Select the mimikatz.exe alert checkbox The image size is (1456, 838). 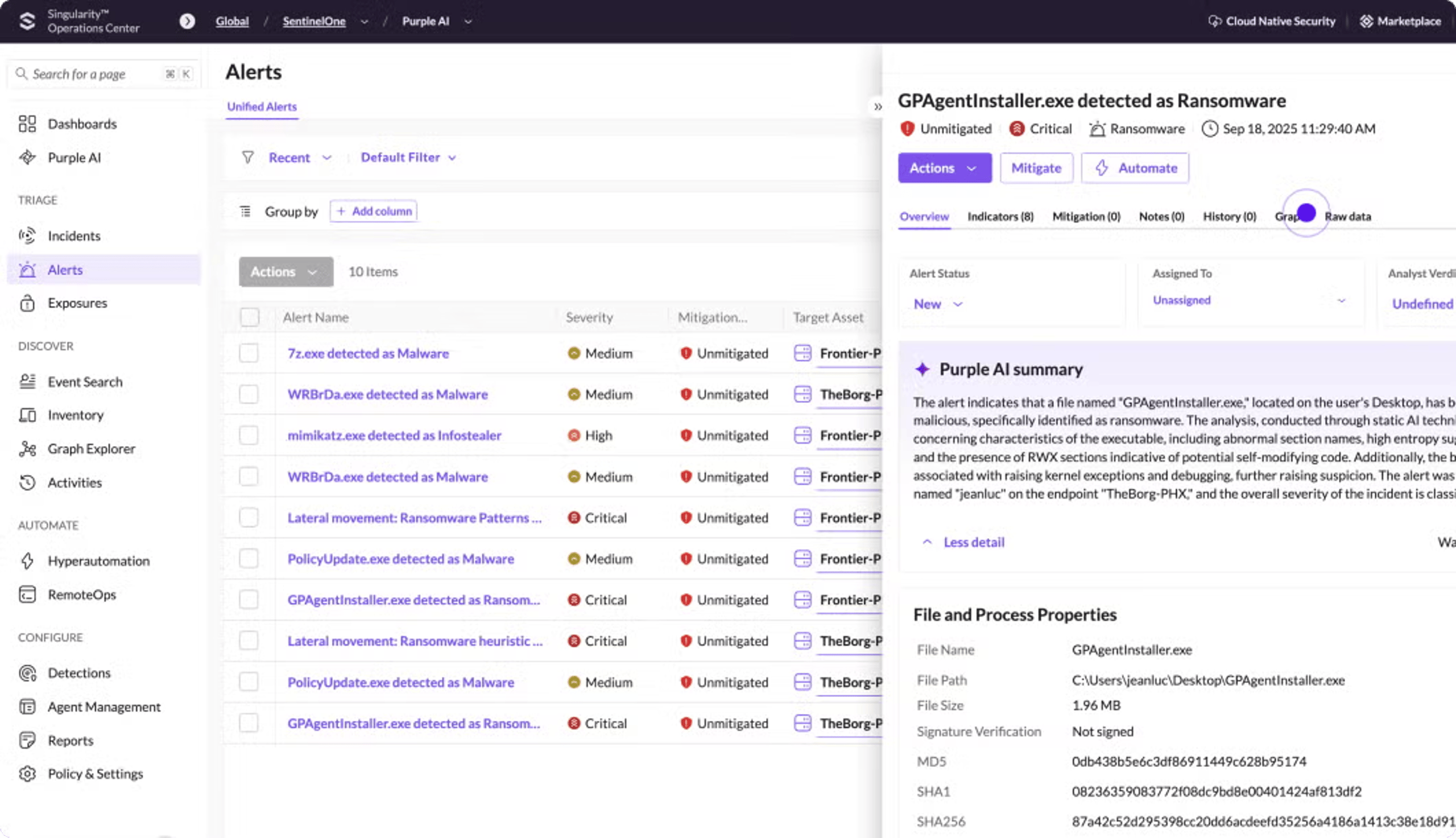(249, 435)
